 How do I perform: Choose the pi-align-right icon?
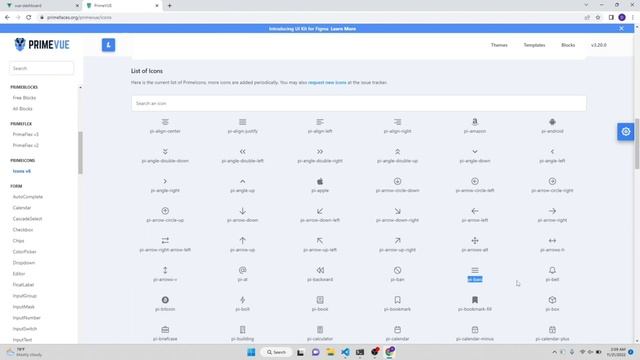point(398,122)
